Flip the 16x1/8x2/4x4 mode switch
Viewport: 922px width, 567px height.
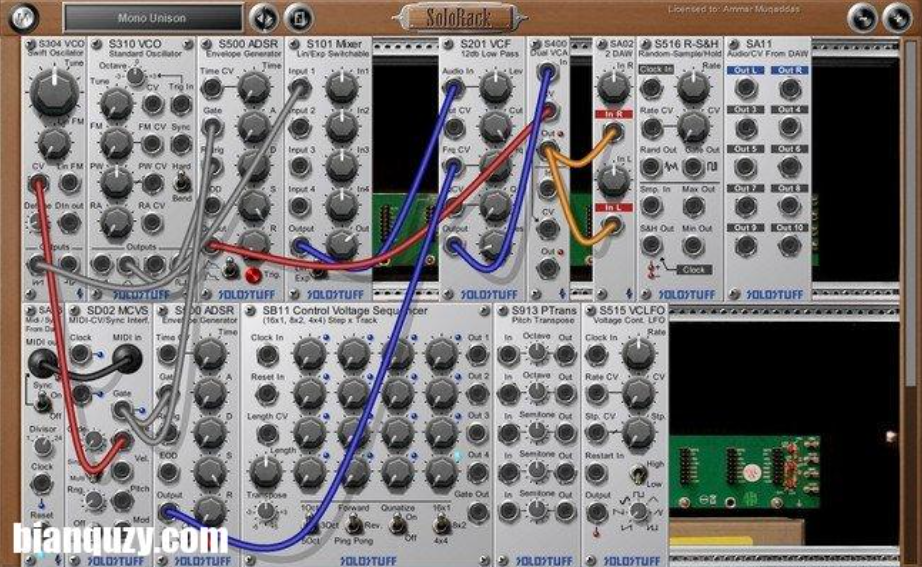click(x=440, y=523)
